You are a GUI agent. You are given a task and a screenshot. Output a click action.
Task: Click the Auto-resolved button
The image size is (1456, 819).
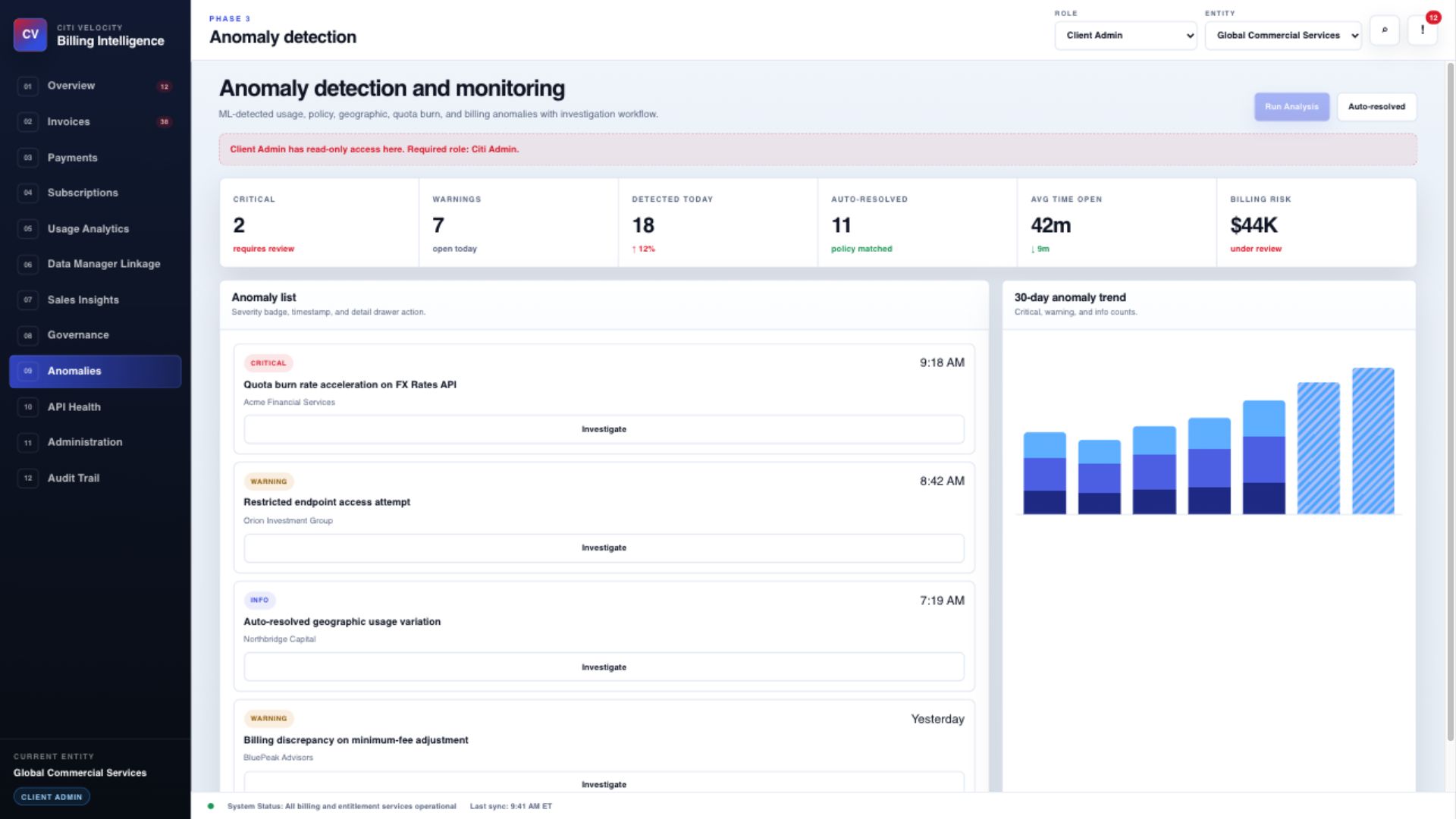[1376, 107]
